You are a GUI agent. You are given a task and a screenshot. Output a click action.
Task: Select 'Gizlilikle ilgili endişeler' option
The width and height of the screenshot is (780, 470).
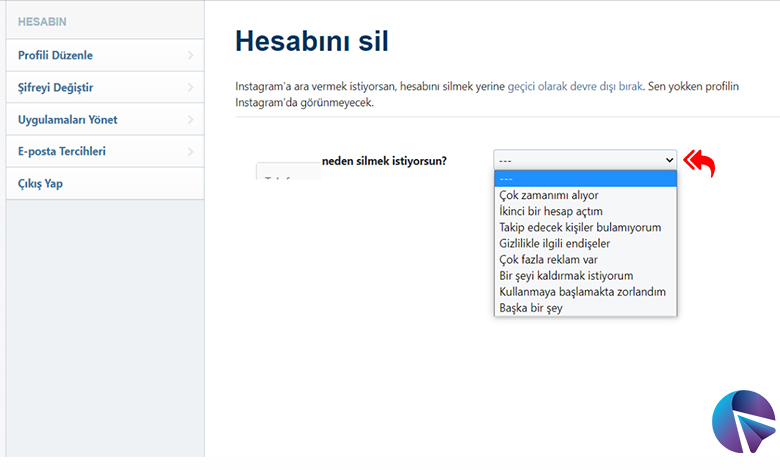(554, 244)
